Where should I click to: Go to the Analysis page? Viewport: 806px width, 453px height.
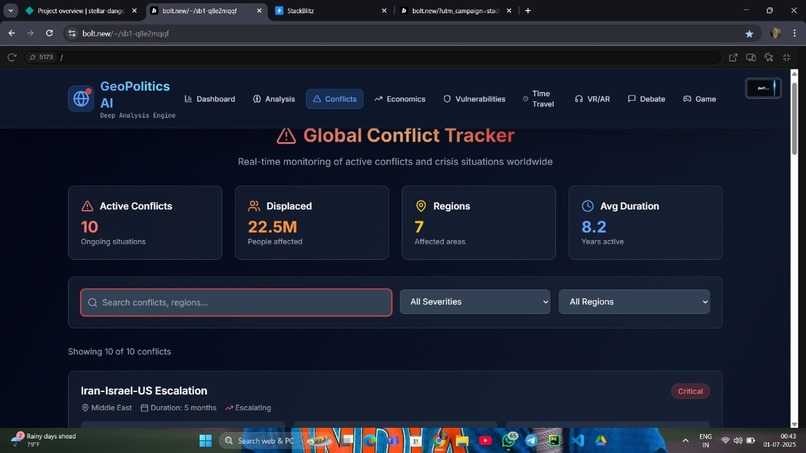[274, 99]
